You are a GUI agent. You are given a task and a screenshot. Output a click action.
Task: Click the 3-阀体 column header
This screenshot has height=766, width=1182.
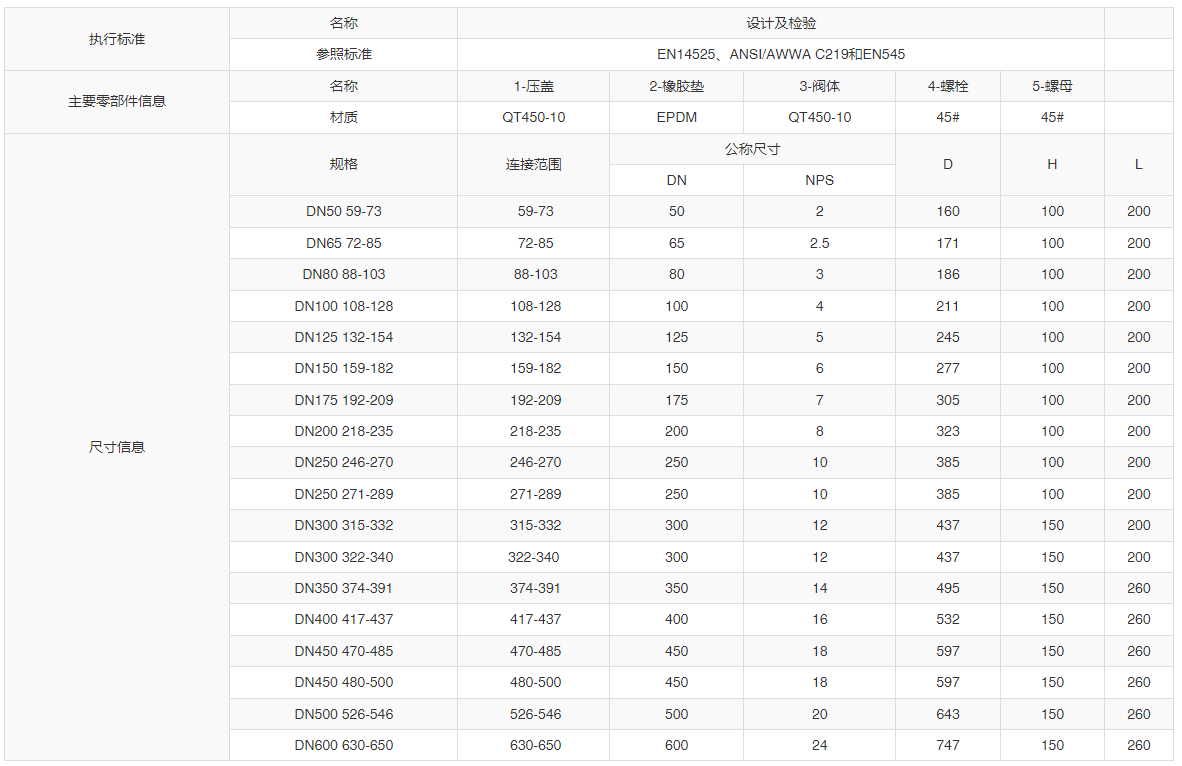pyautogui.click(x=818, y=86)
